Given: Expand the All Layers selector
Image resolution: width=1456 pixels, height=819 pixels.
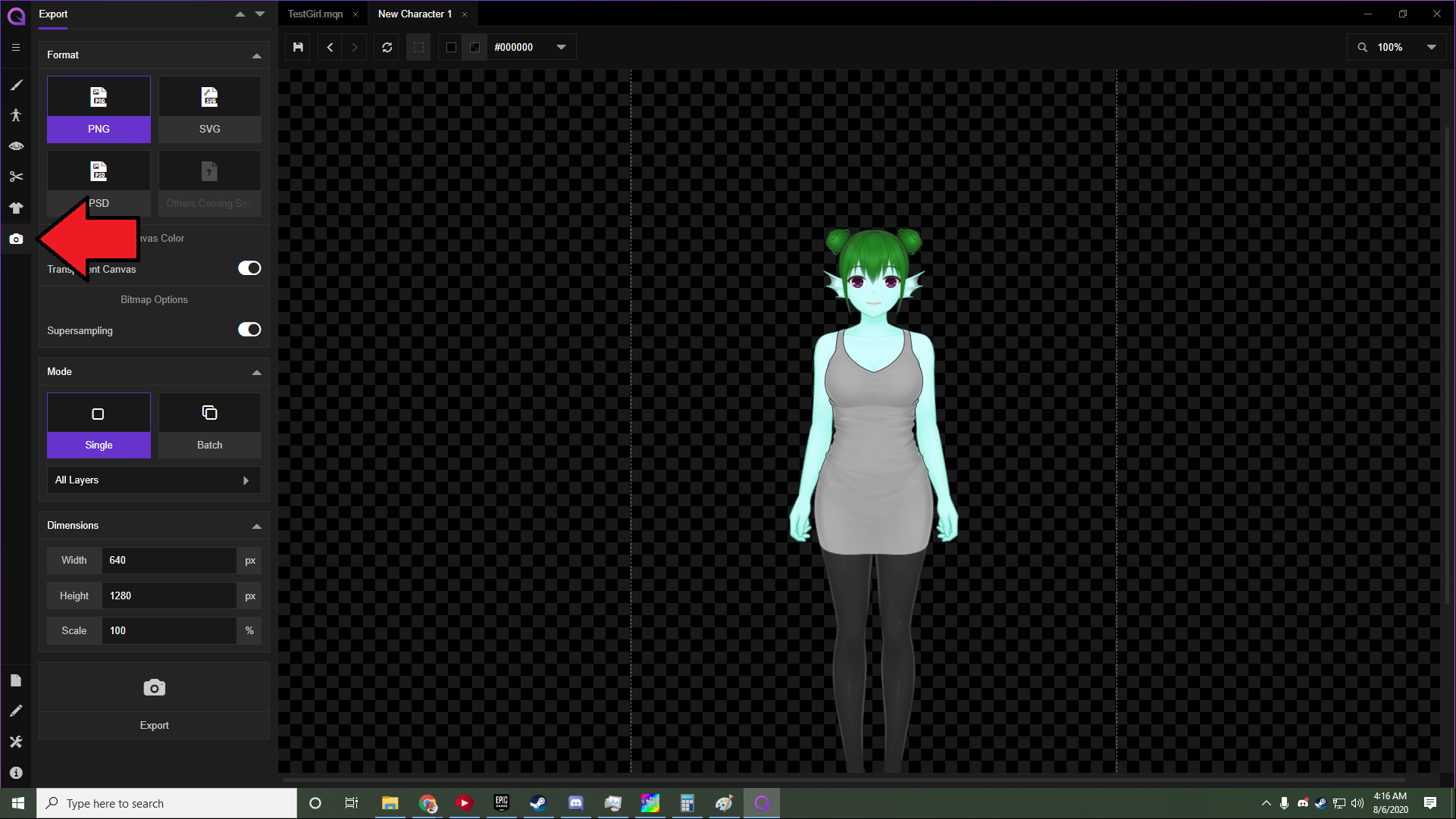Looking at the screenshot, I should 154,480.
